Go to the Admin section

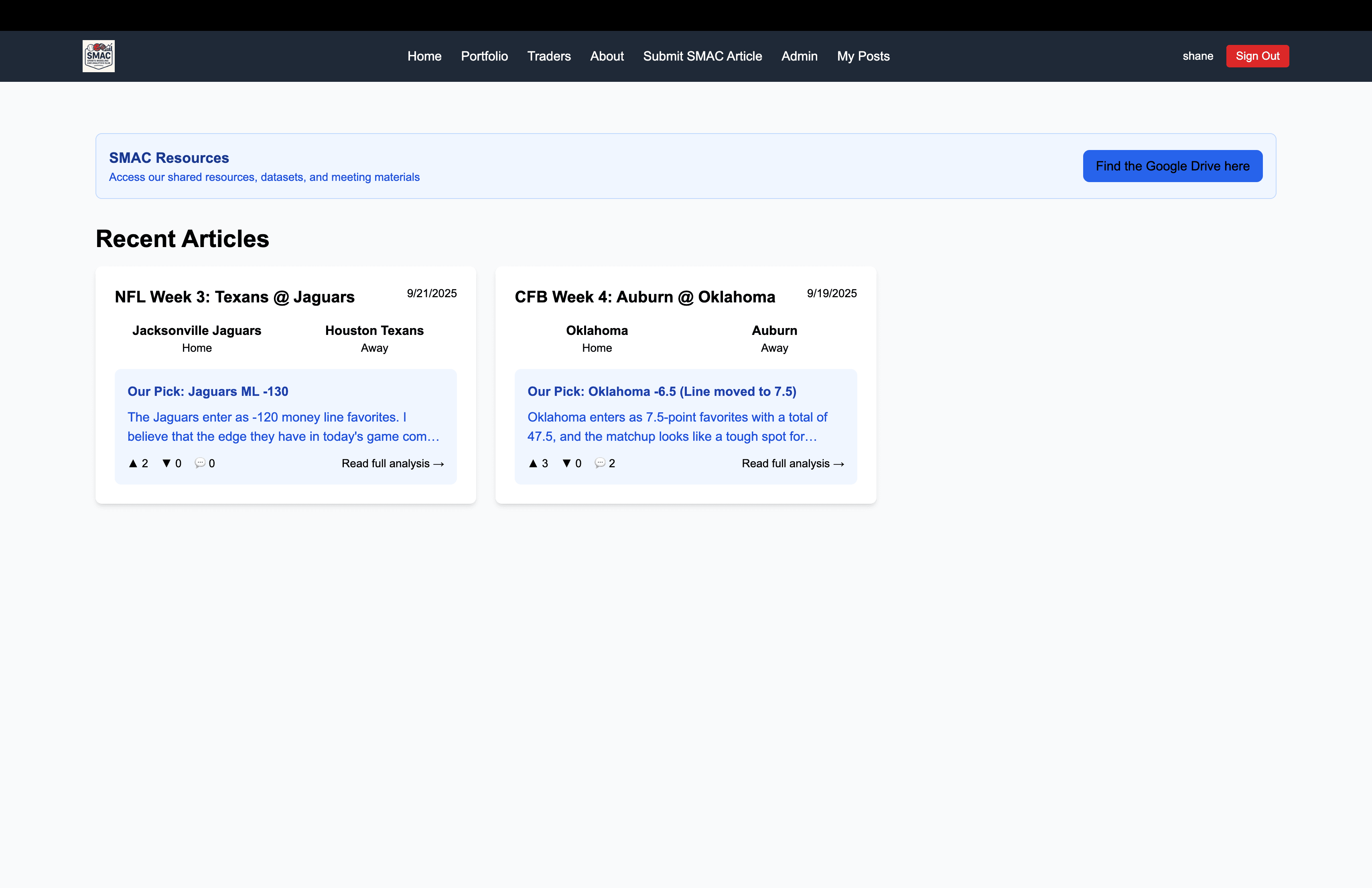click(799, 56)
